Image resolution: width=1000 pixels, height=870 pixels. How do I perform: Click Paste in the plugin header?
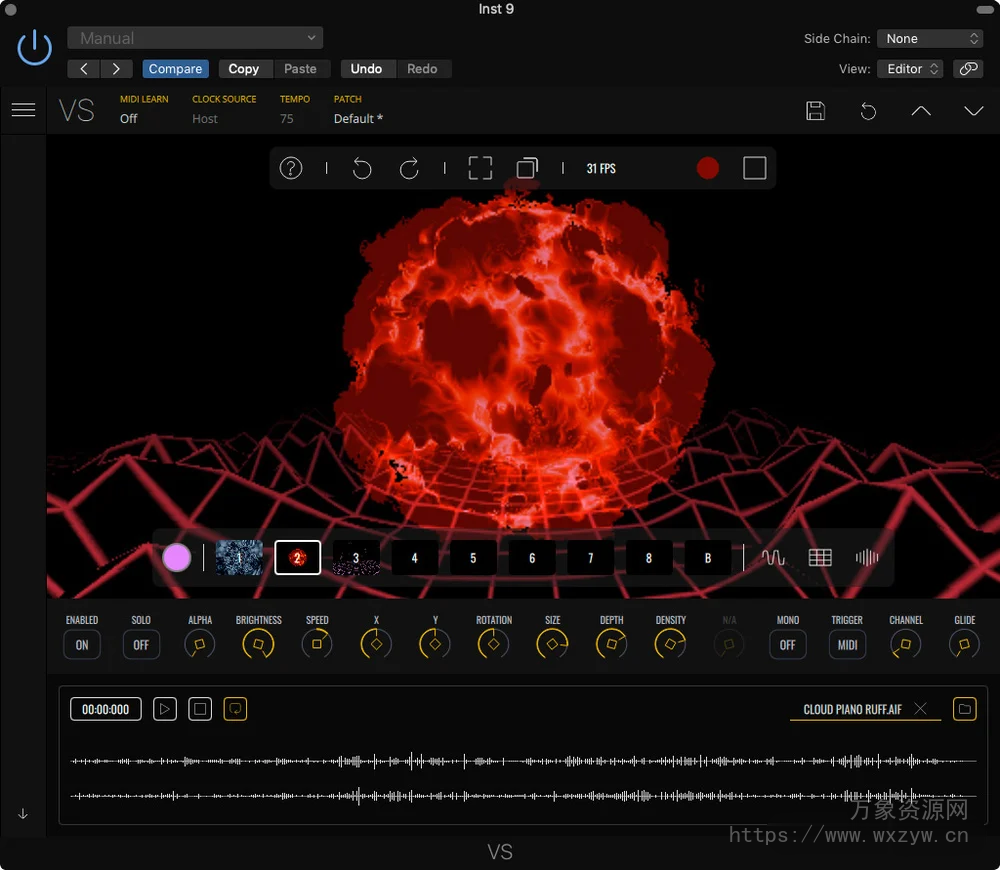click(x=301, y=68)
